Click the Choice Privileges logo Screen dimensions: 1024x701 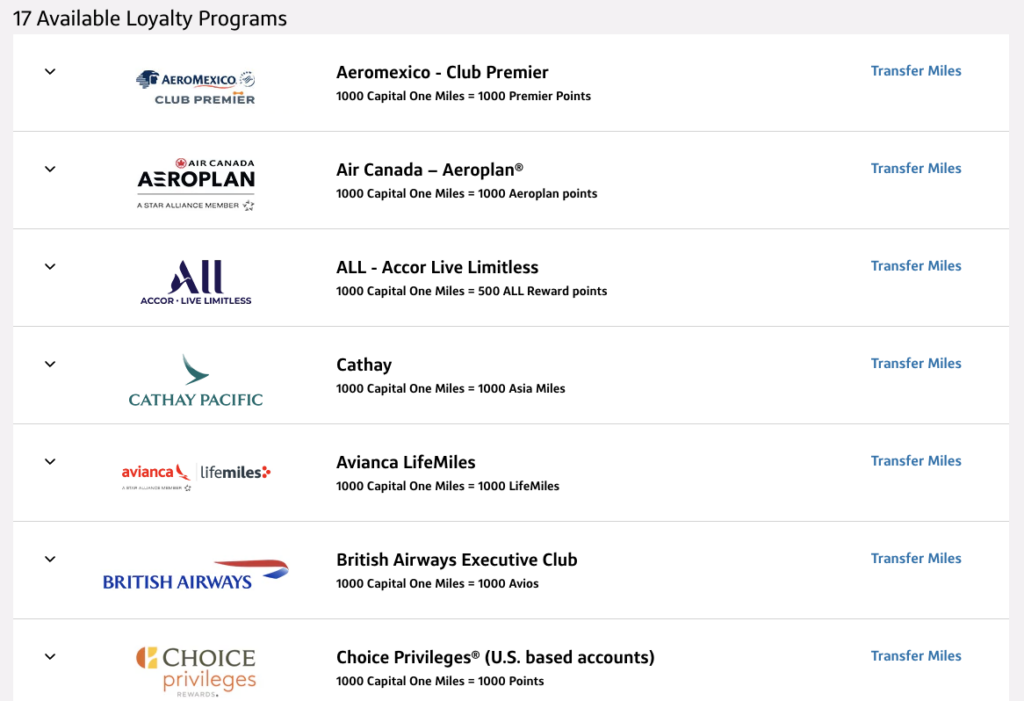coord(196,670)
